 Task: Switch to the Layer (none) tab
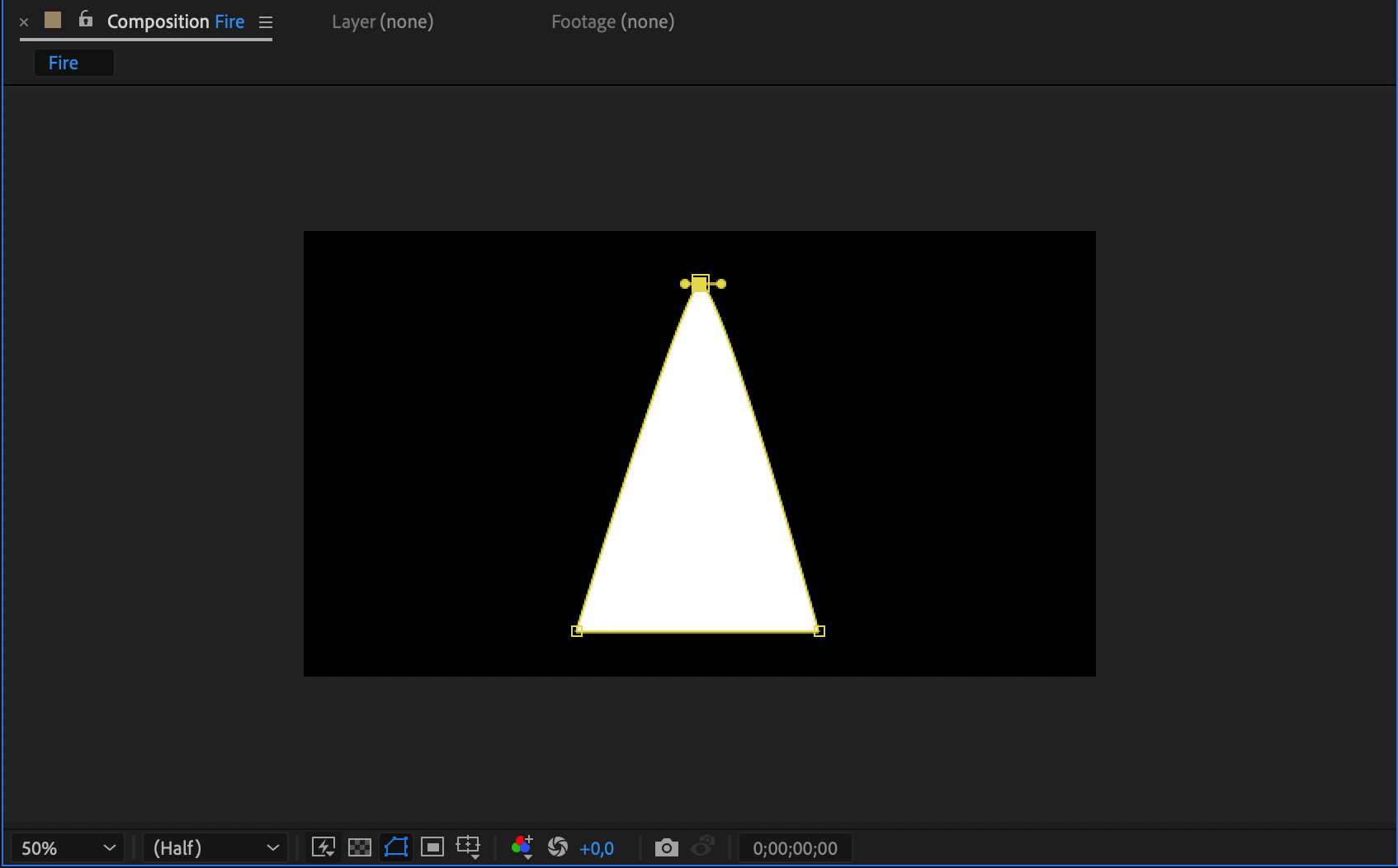(x=383, y=21)
